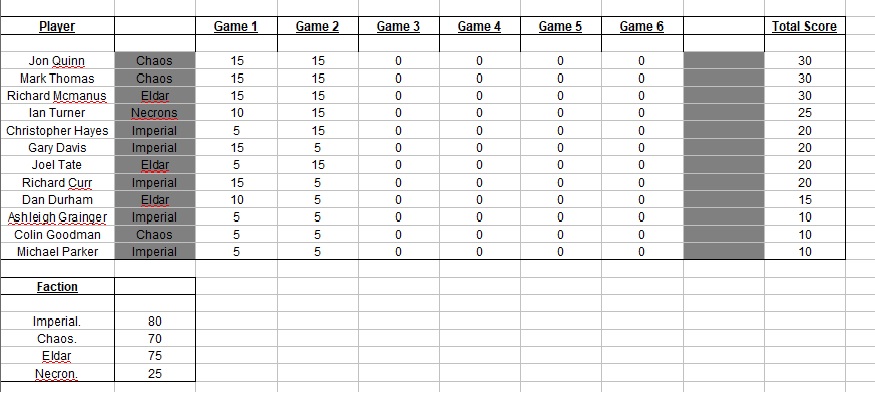Select the Jon Quinn name cell
Image resolution: width=875 pixels, height=412 pixels.
point(57,61)
